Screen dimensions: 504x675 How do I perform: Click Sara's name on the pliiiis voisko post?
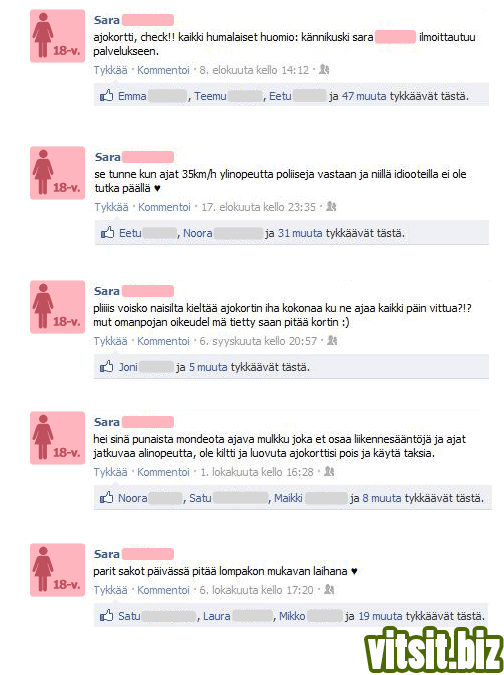pyautogui.click(x=107, y=291)
